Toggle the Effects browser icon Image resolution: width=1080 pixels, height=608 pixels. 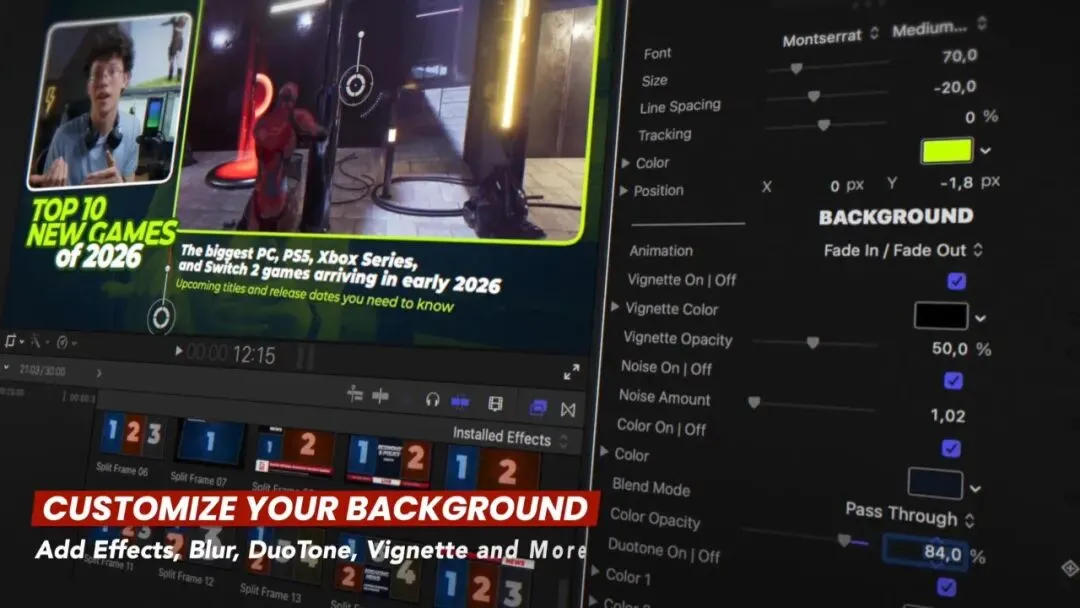[x=538, y=408]
